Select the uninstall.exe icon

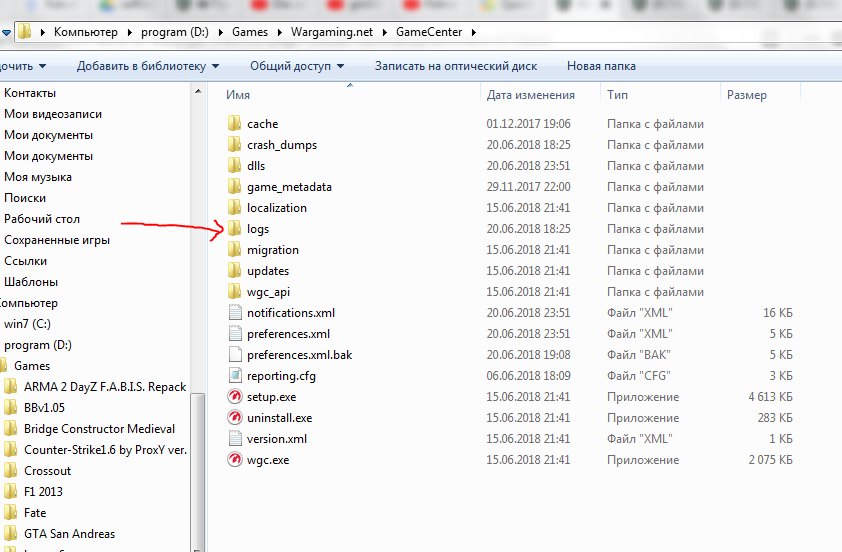pyautogui.click(x=234, y=418)
